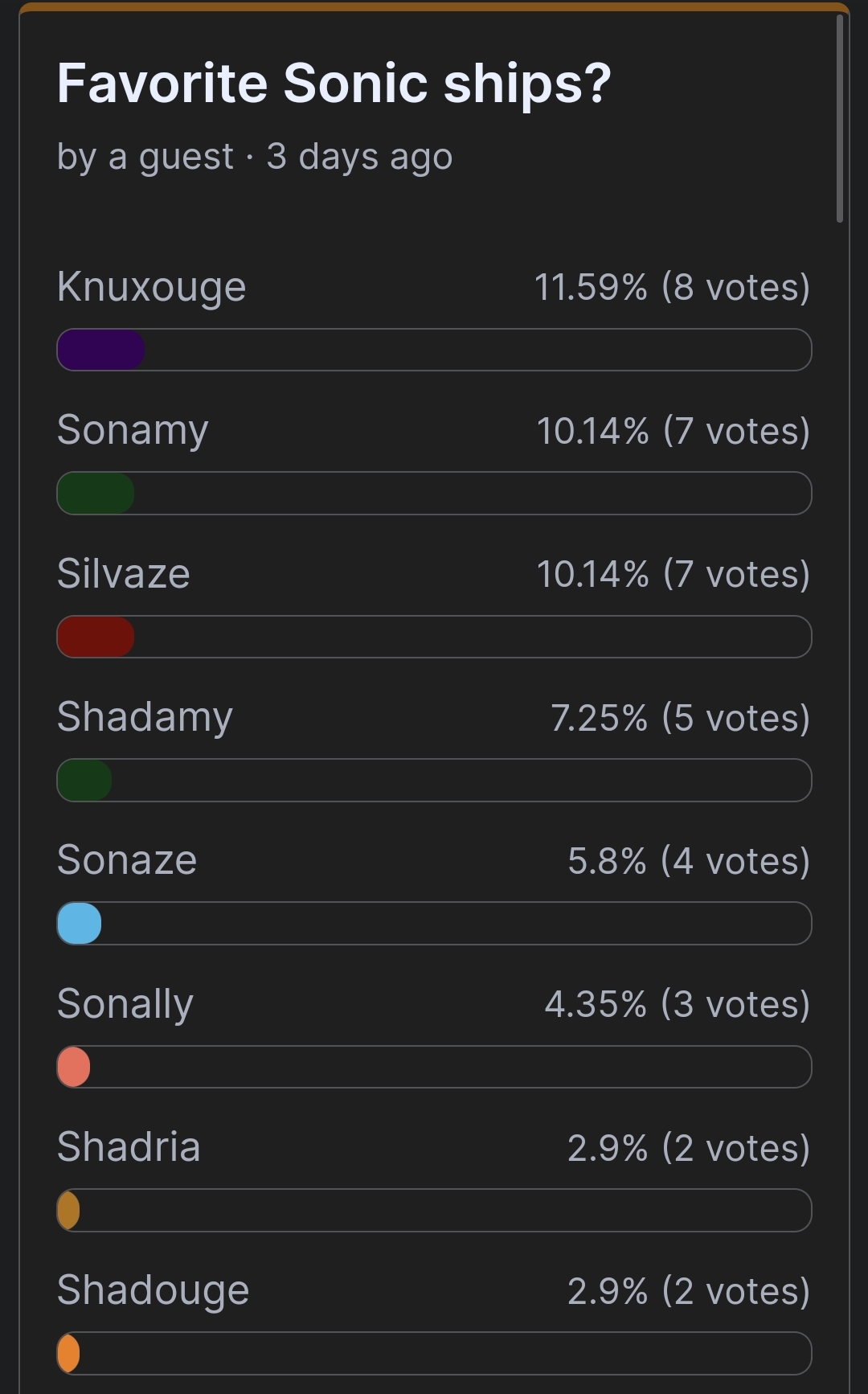Click the poll title Favorite Sonic ships?
868x1394 pixels.
click(334, 84)
